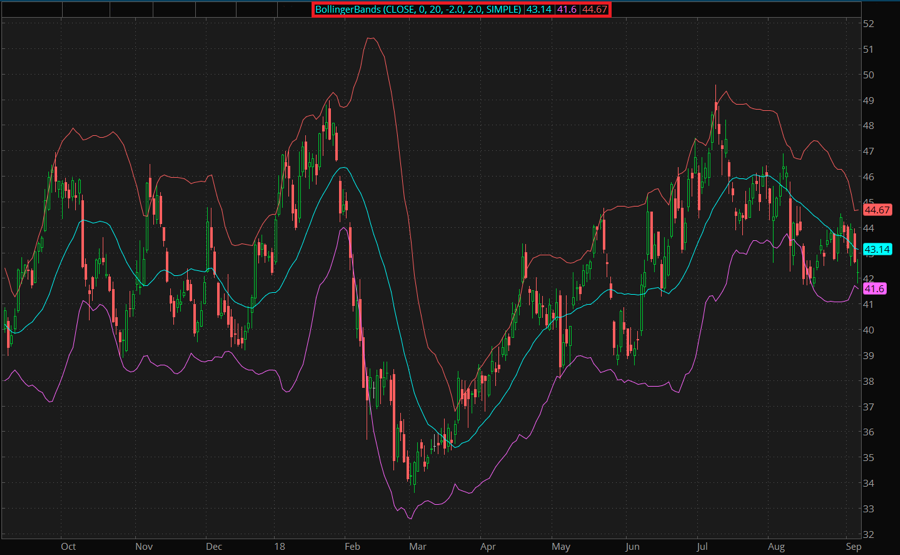Click the Apr label on the time axis
The image size is (900, 555).
coord(487,547)
